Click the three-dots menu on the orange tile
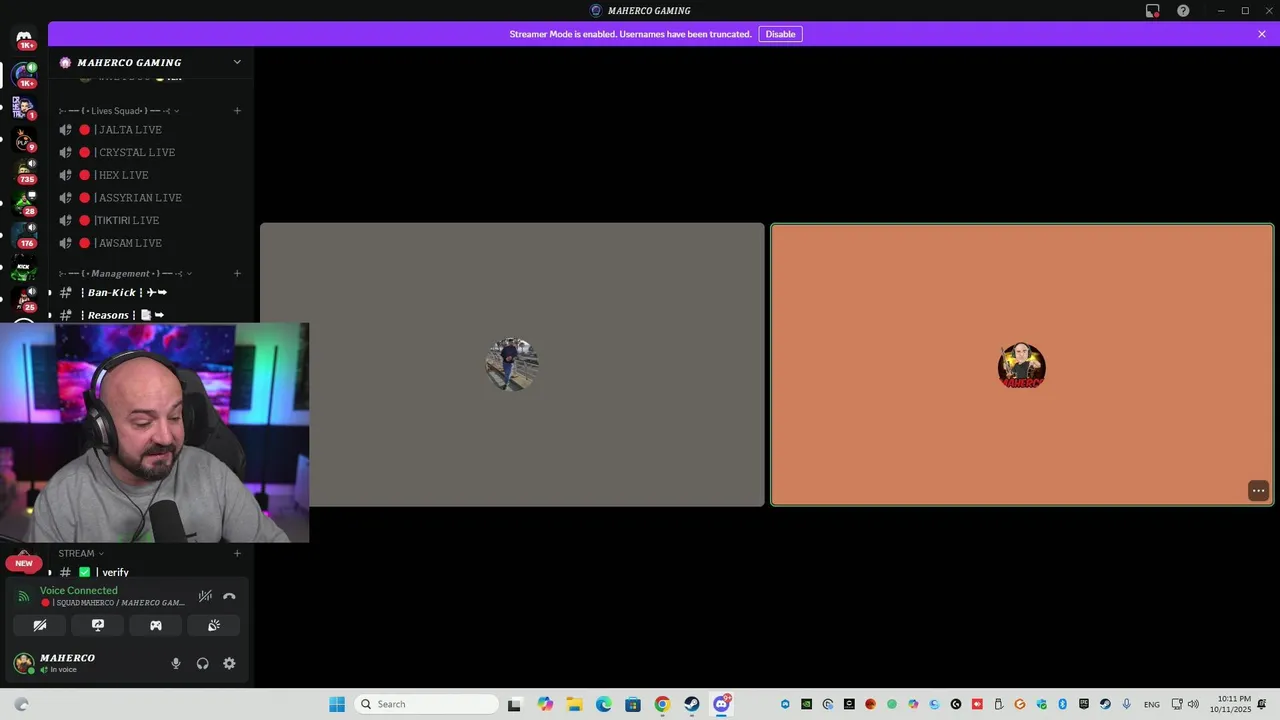1280x720 pixels. (x=1258, y=490)
